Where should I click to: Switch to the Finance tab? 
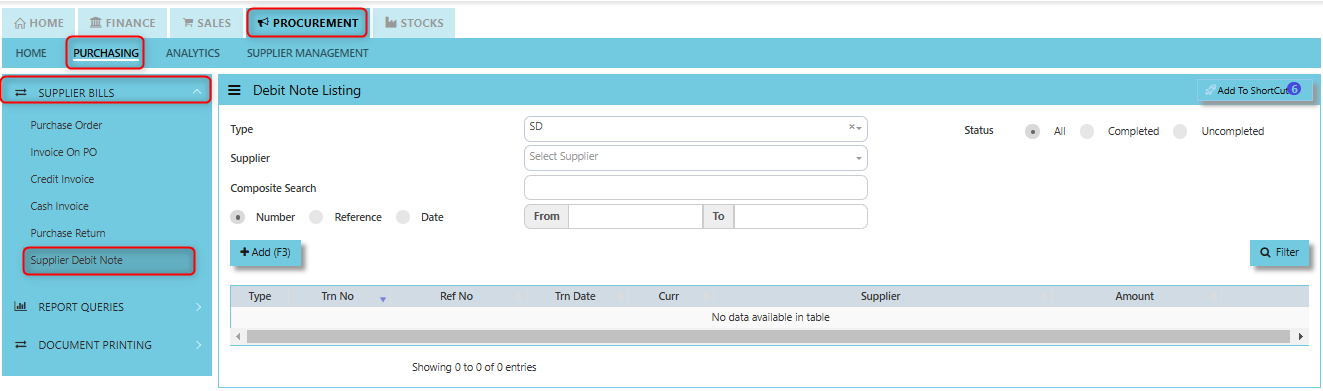[x=122, y=23]
